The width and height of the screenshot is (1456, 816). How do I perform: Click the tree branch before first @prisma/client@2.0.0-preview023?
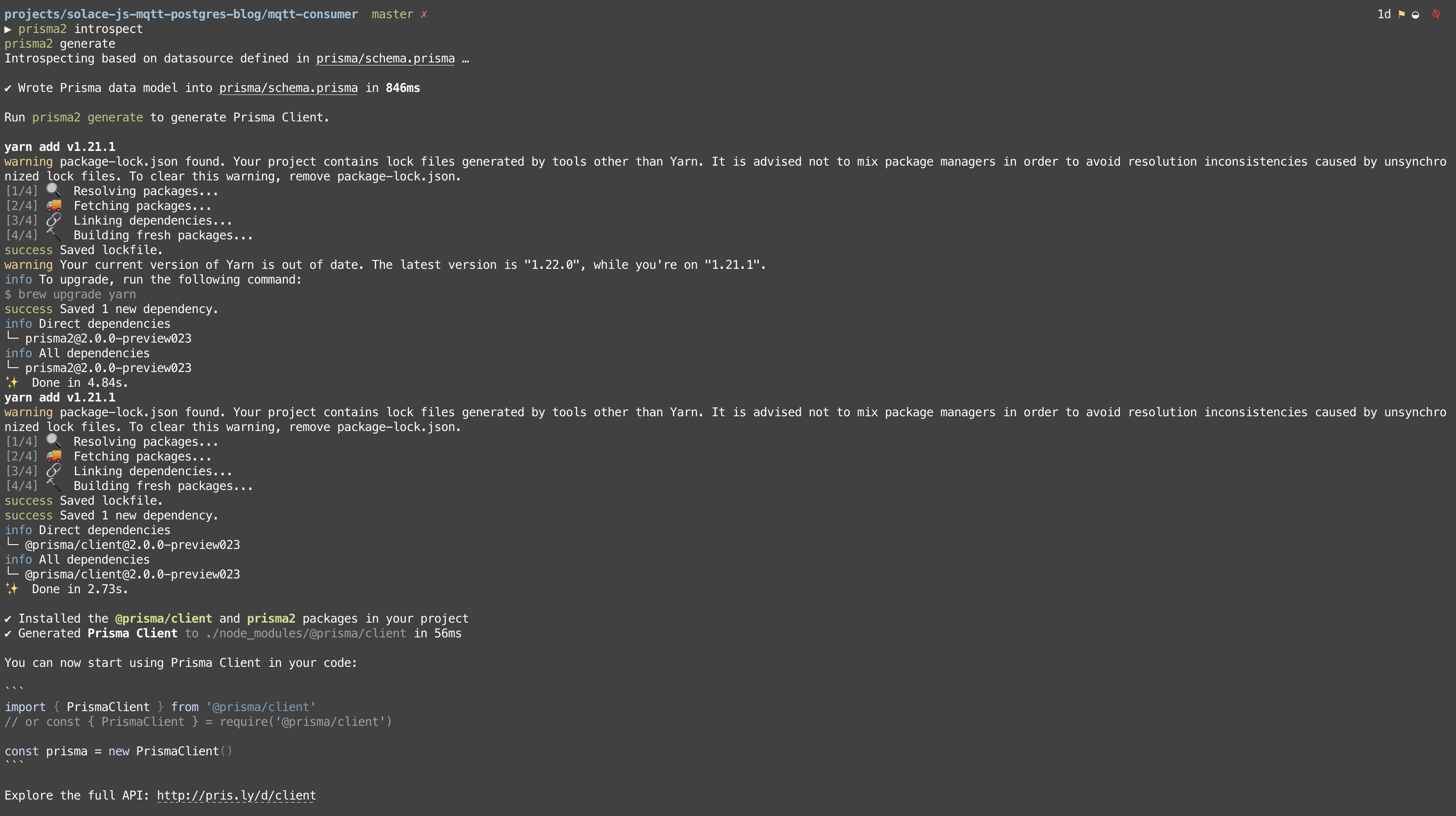pyautogui.click(x=12, y=544)
